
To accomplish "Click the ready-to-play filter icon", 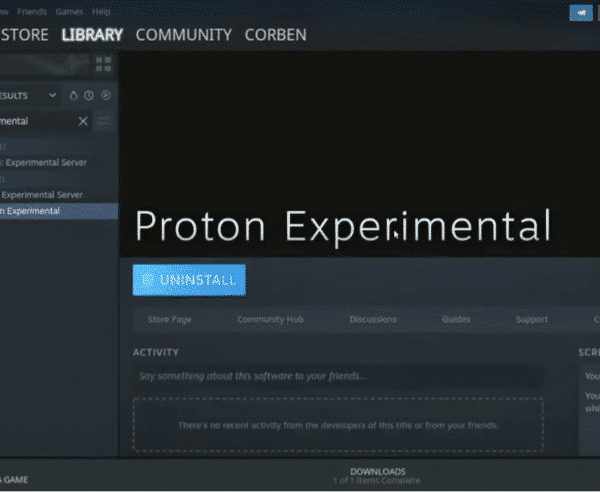I will 106,95.
